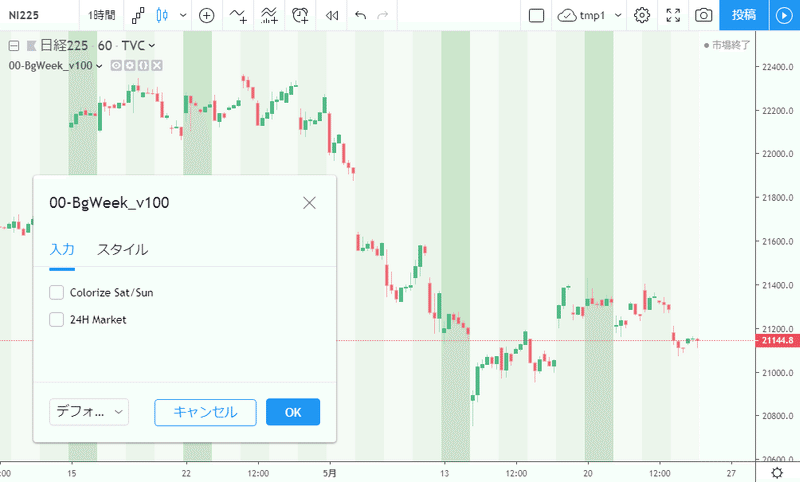Click the flag icon next to 日経225
Screen dimensions: 800x482
(x=31, y=46)
